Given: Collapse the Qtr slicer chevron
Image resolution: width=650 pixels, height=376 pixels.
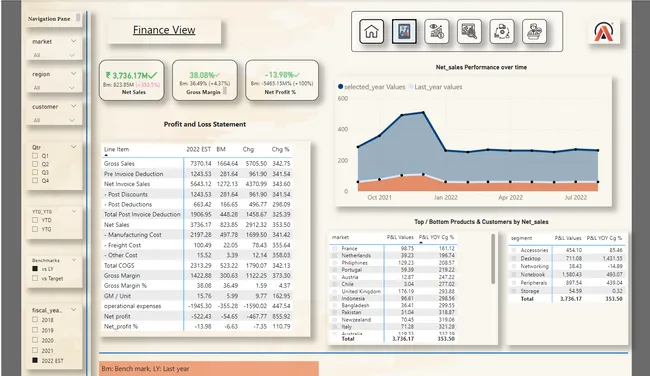Looking at the screenshot, I should click(73, 147).
